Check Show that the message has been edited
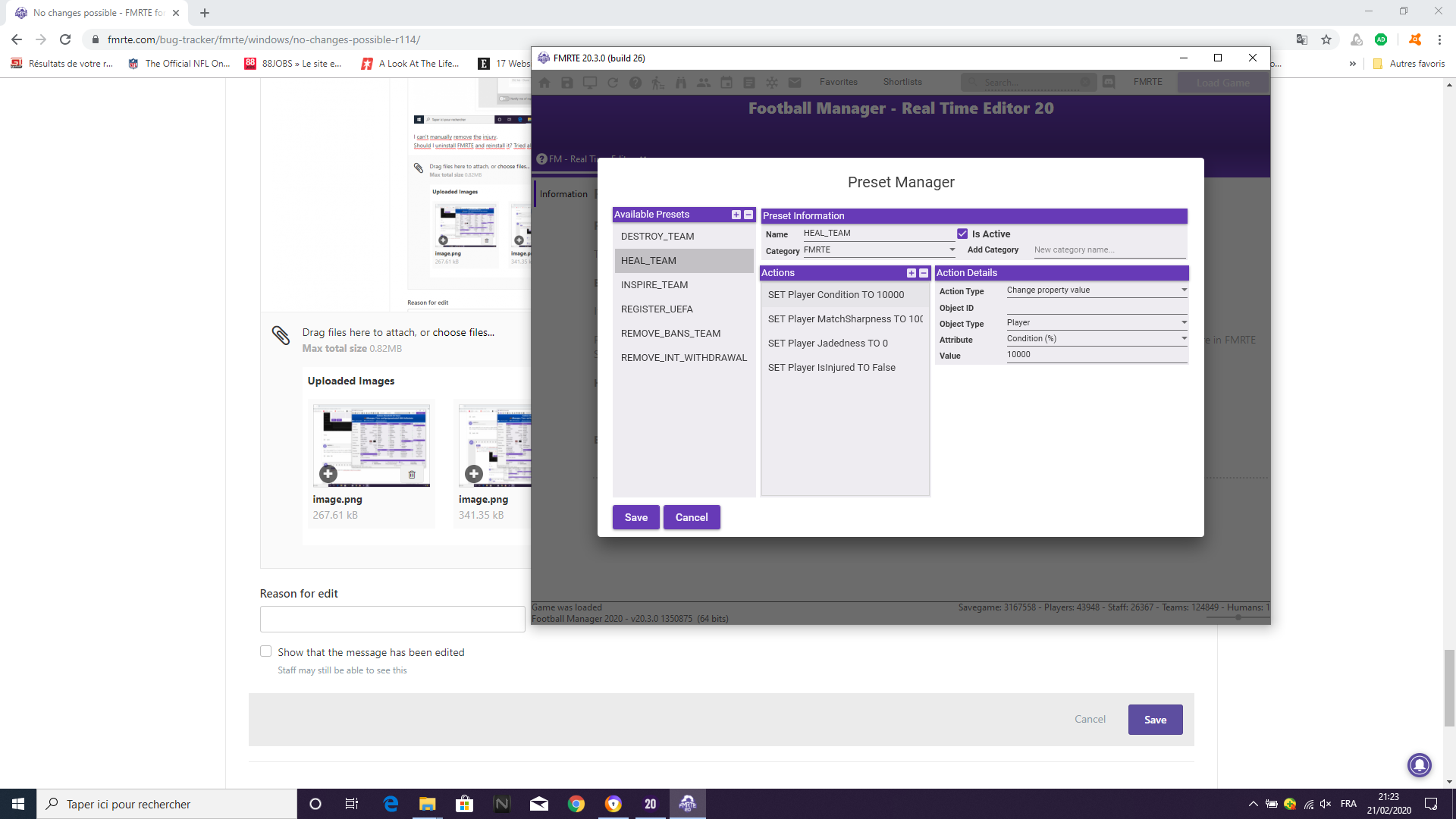 pos(265,651)
